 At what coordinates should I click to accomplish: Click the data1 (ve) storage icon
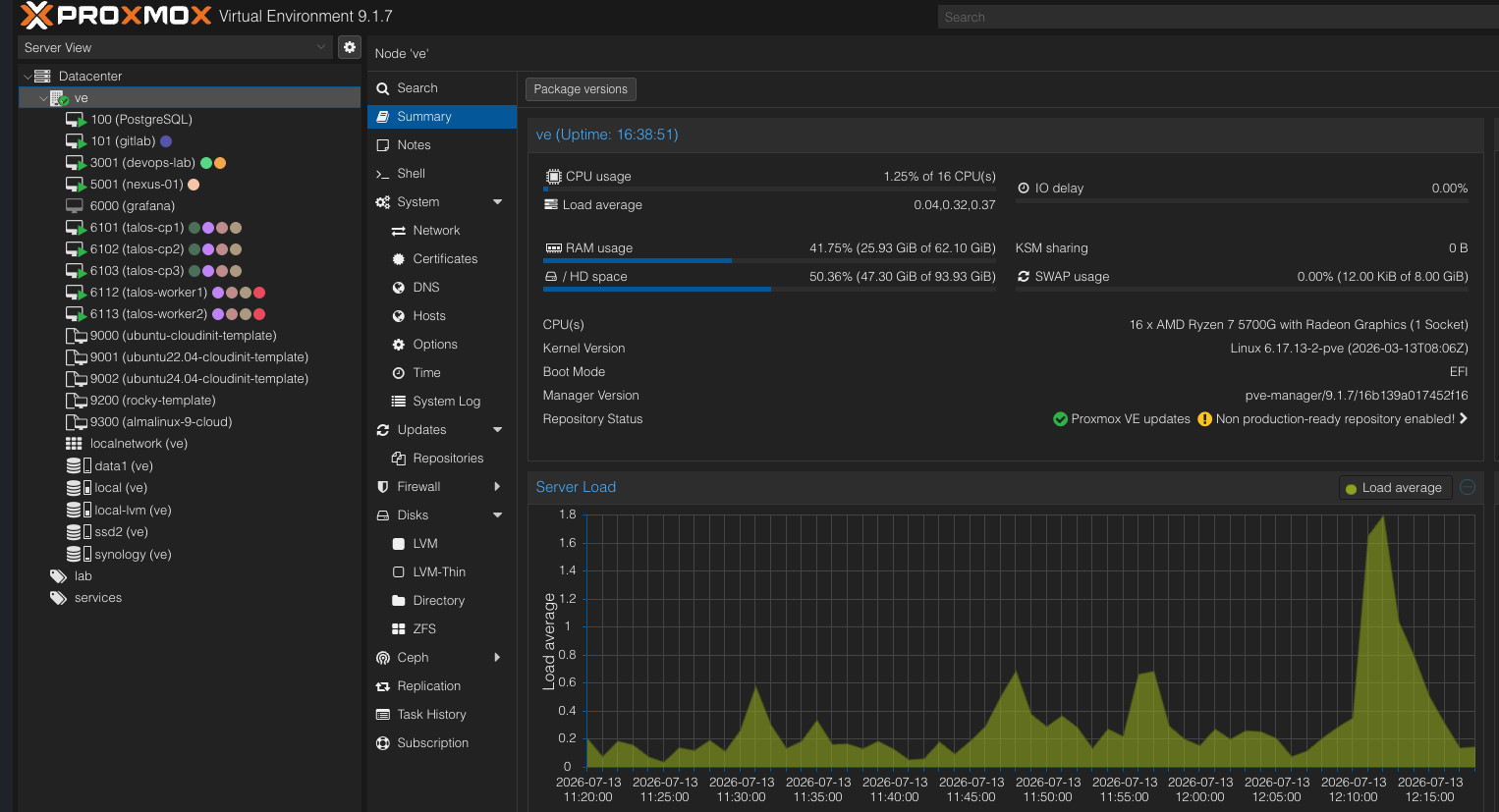[79, 466]
